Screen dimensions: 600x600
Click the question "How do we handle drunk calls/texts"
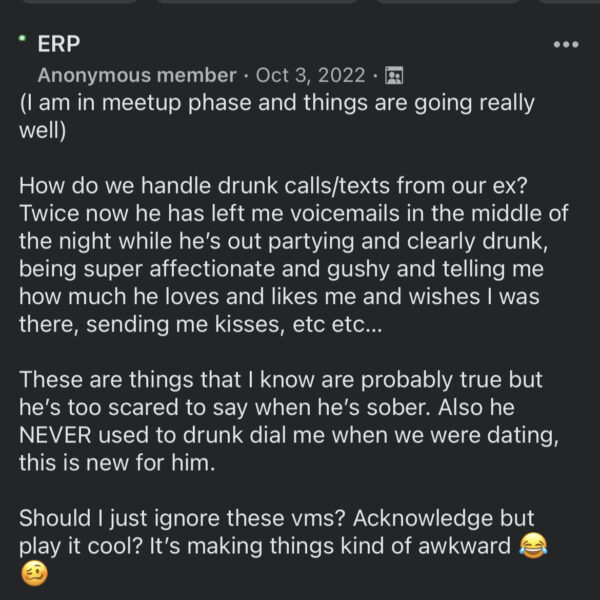click(273, 186)
